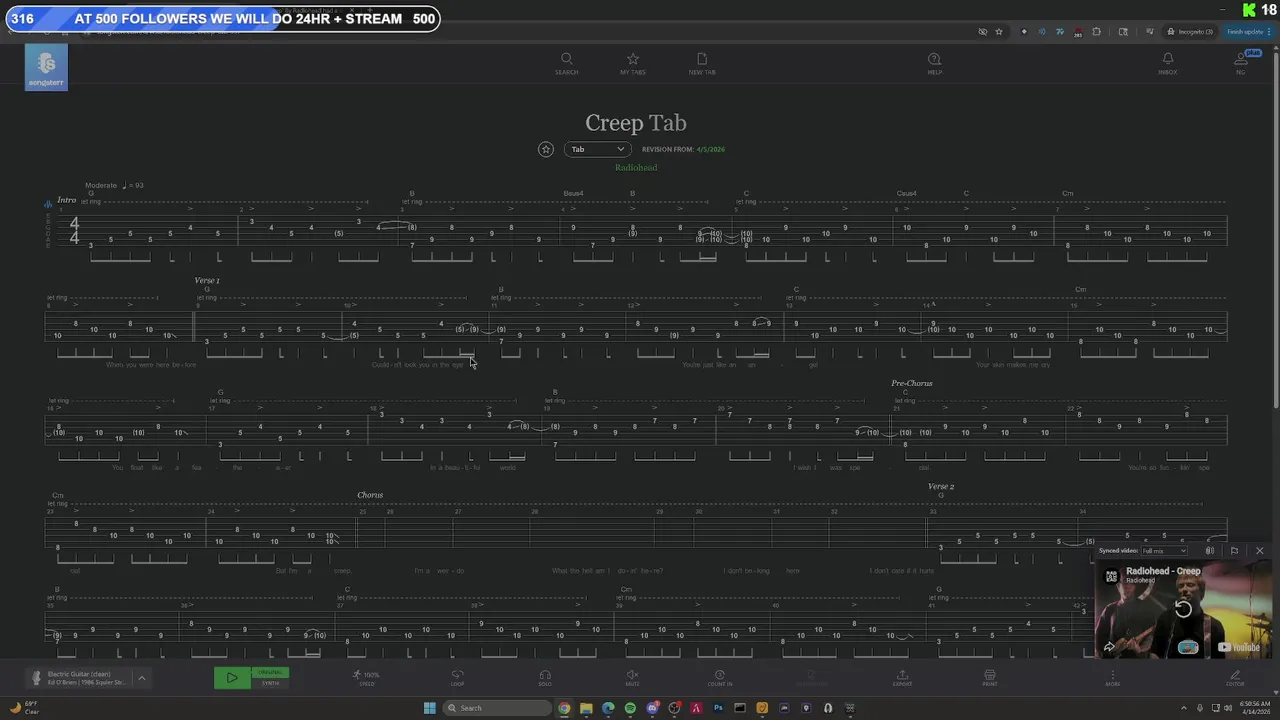Jump to the Verse 2 section marker
The height and width of the screenshot is (720, 1280).
[941, 486]
